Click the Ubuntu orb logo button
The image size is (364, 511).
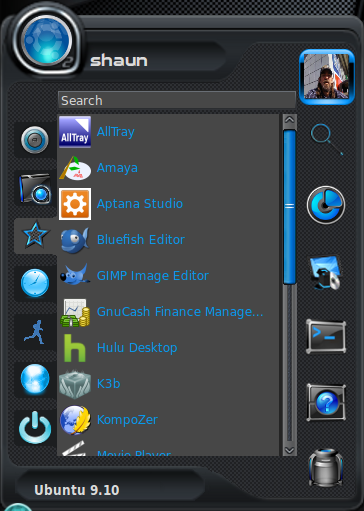coord(47,40)
